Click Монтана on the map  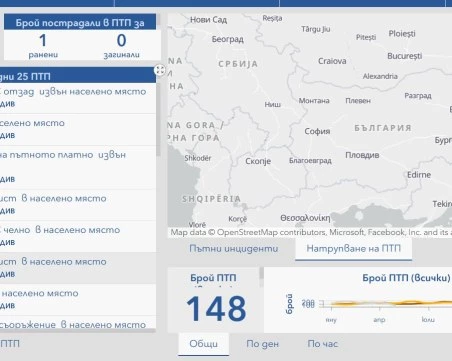(x=314, y=101)
